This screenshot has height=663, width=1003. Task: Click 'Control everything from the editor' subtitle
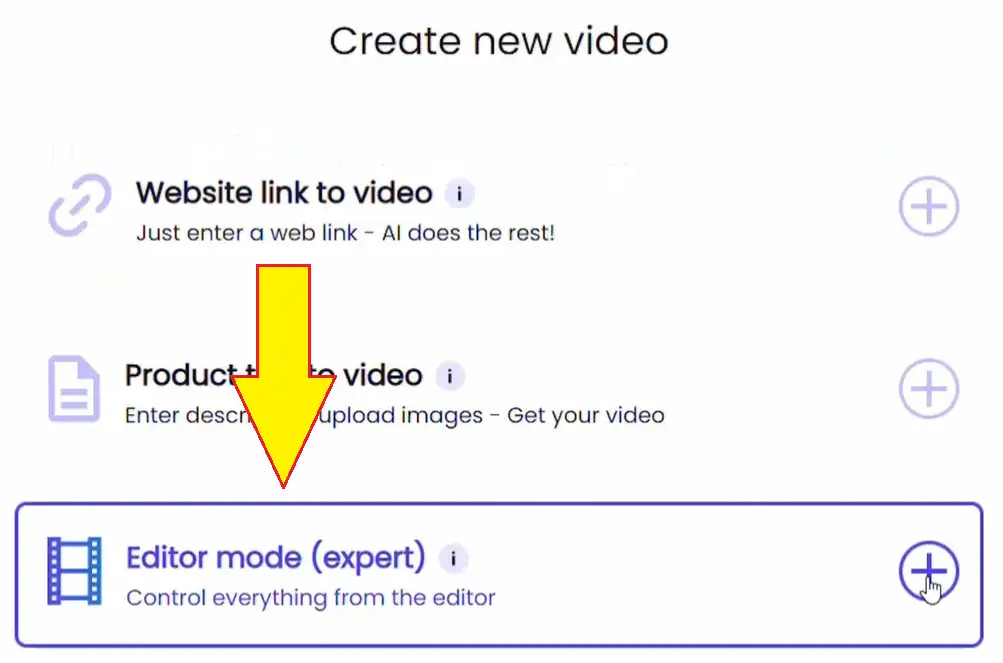pyautogui.click(x=311, y=598)
